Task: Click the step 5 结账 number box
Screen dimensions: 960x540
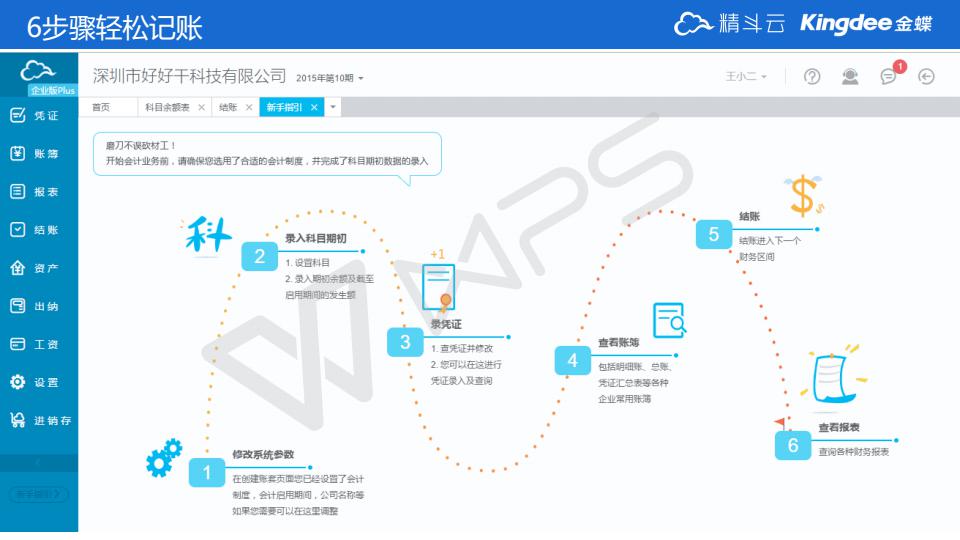Action: [714, 234]
